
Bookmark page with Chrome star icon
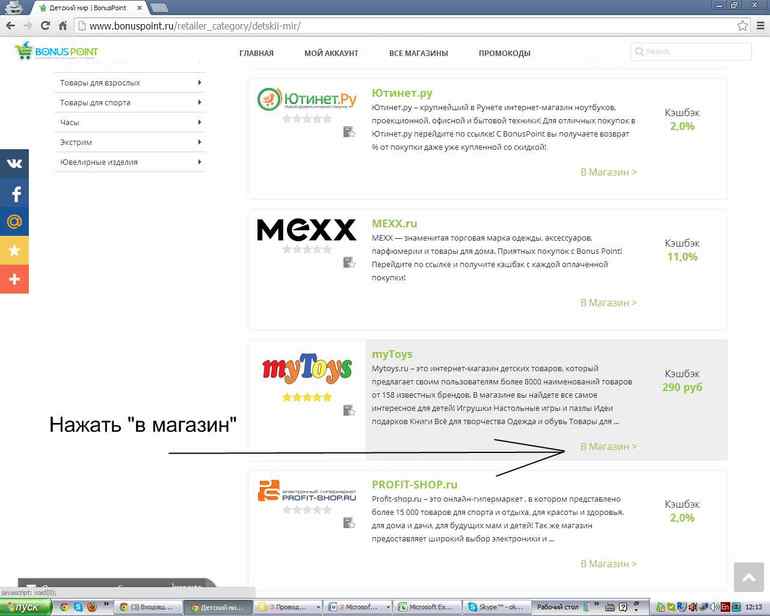point(742,25)
